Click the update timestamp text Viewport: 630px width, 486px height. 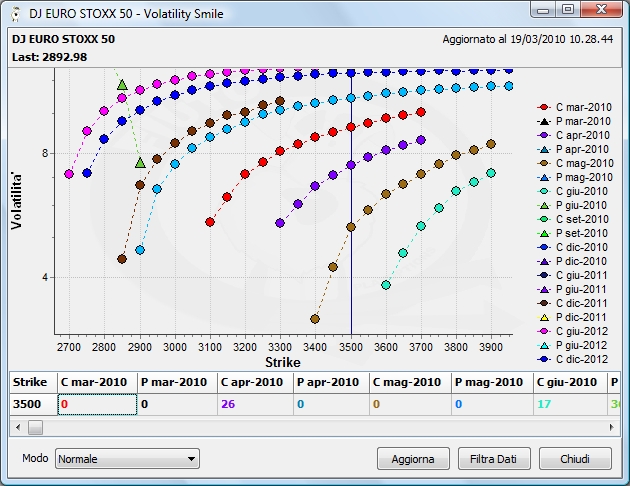click(x=528, y=39)
